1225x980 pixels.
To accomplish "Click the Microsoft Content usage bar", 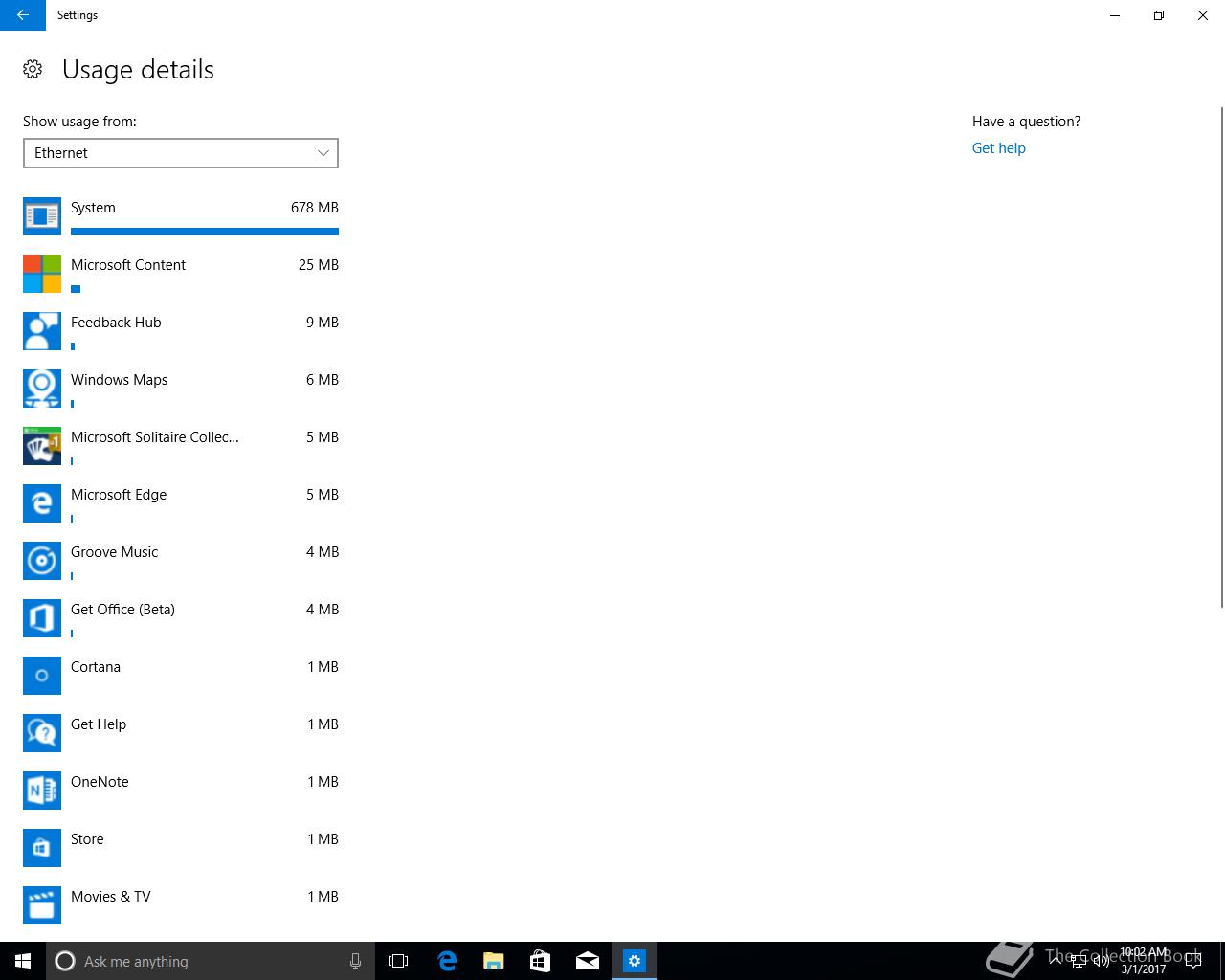I will 76,289.
